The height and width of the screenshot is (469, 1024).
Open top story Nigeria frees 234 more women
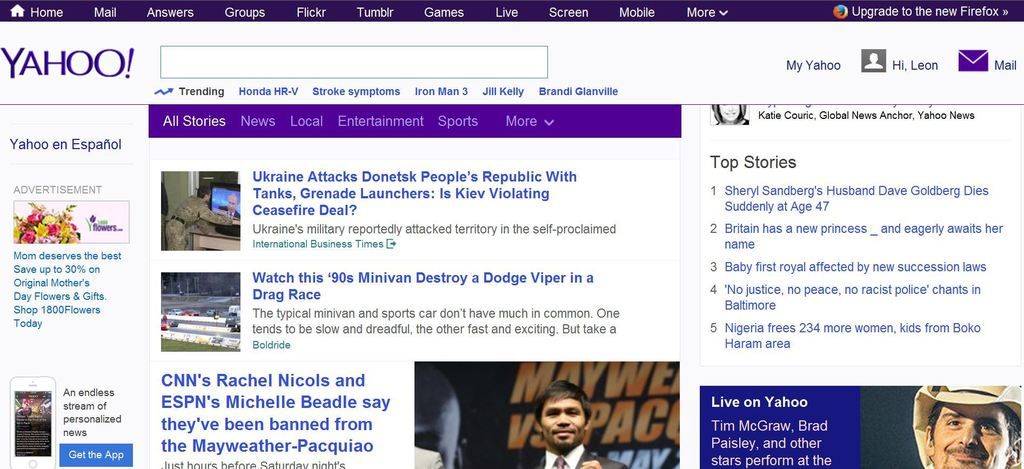(x=852, y=336)
